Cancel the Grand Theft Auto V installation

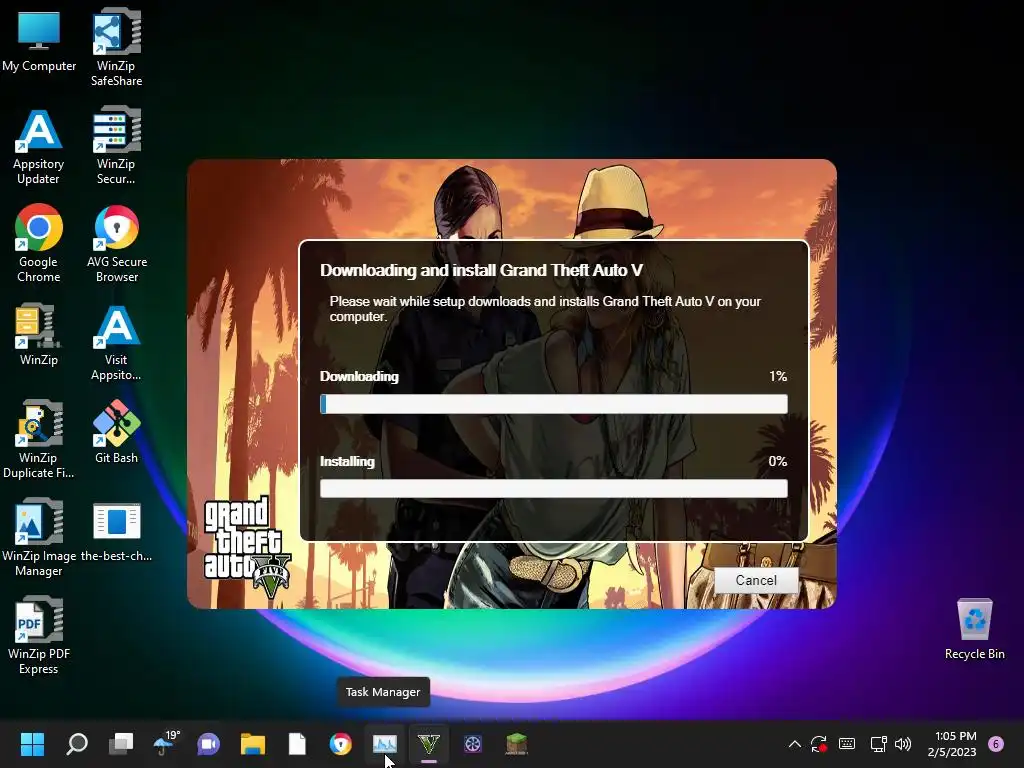point(756,580)
